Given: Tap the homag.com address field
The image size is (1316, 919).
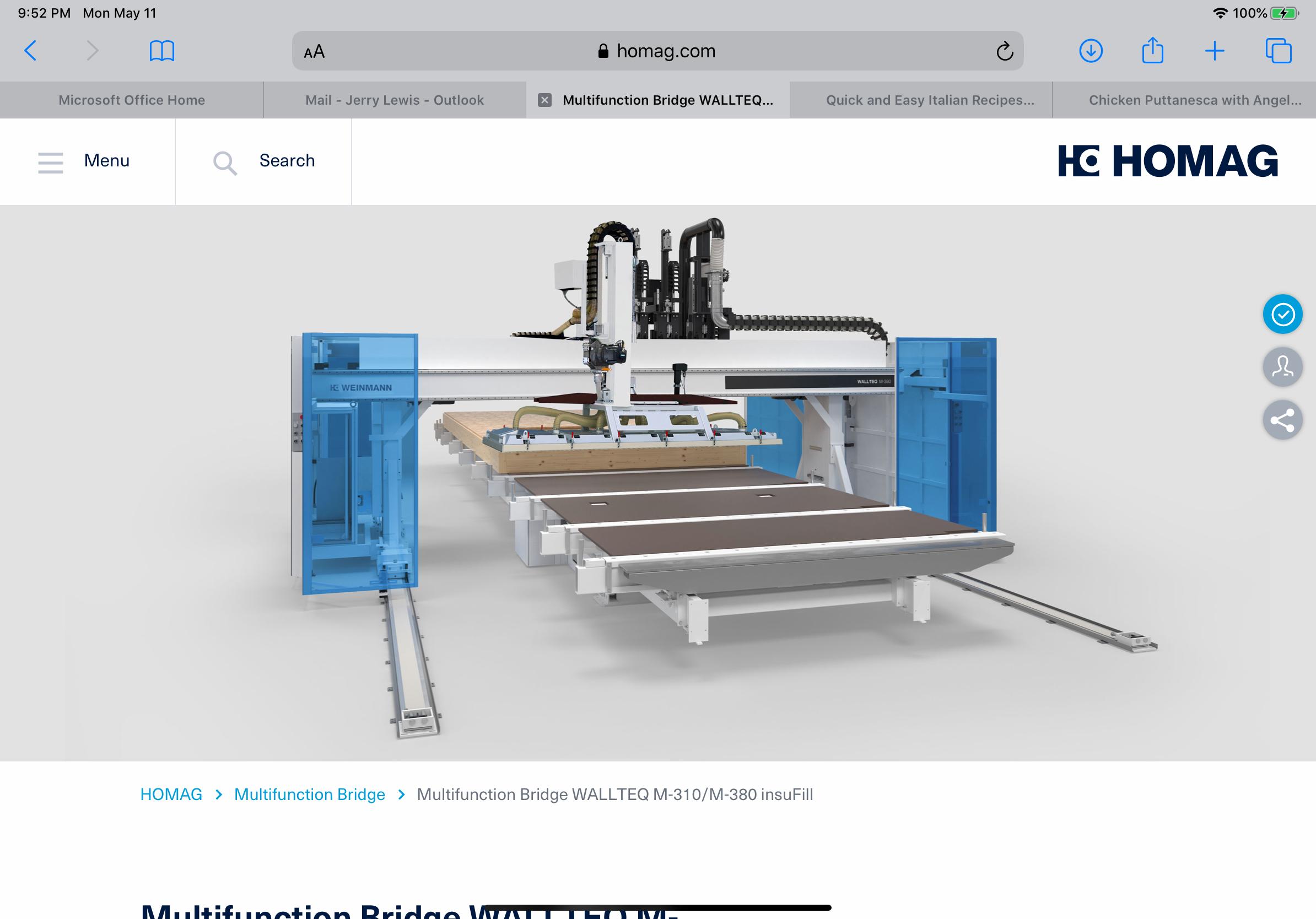Looking at the screenshot, I should click(657, 51).
